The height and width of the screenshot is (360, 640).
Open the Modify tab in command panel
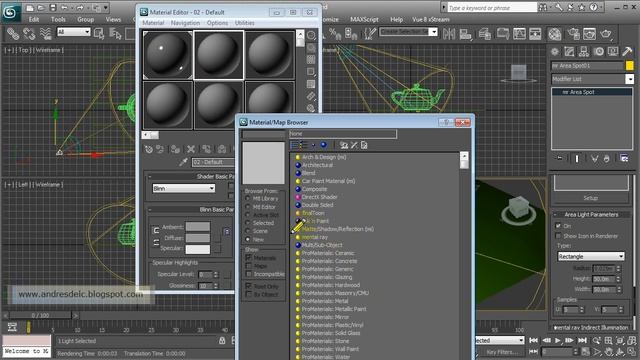[569, 51]
